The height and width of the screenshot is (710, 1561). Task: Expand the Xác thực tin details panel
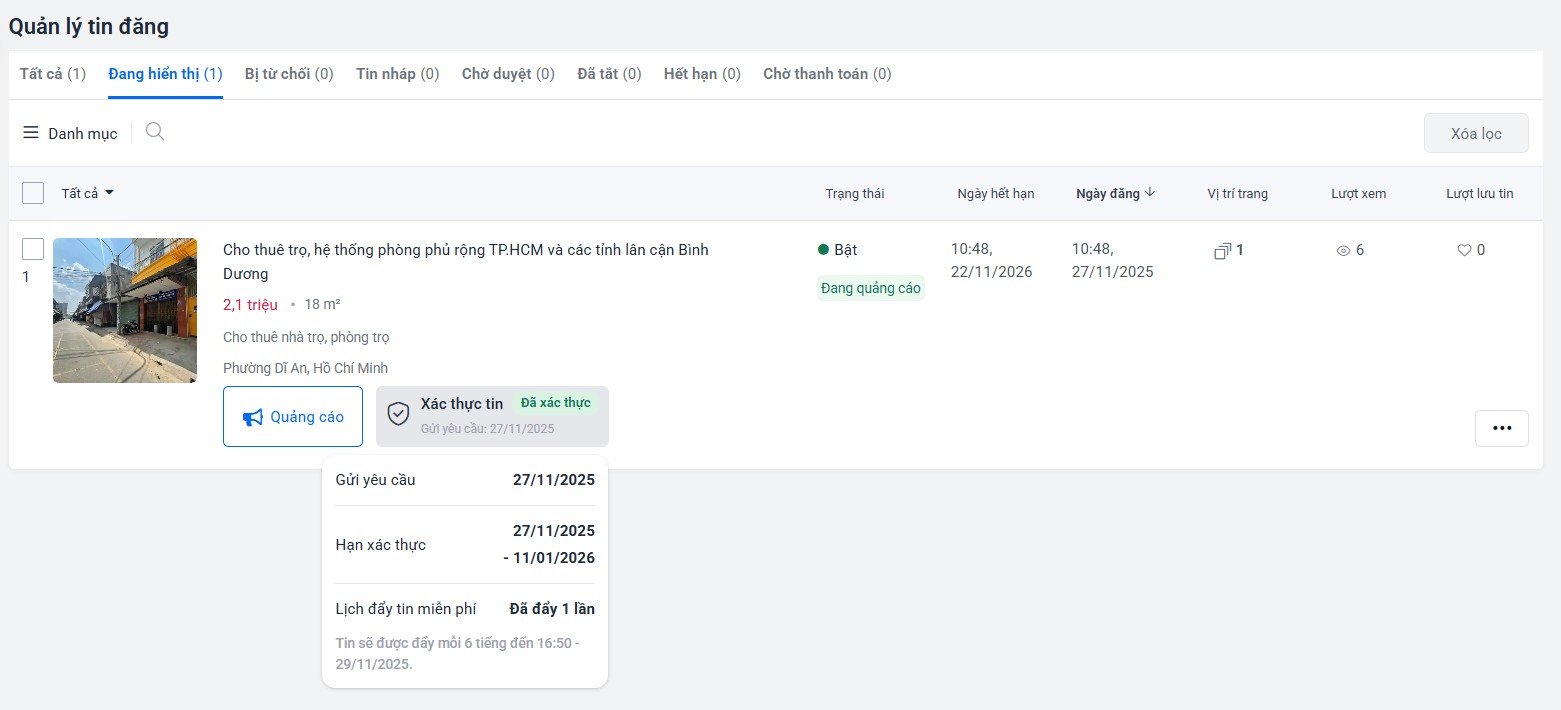click(x=492, y=416)
